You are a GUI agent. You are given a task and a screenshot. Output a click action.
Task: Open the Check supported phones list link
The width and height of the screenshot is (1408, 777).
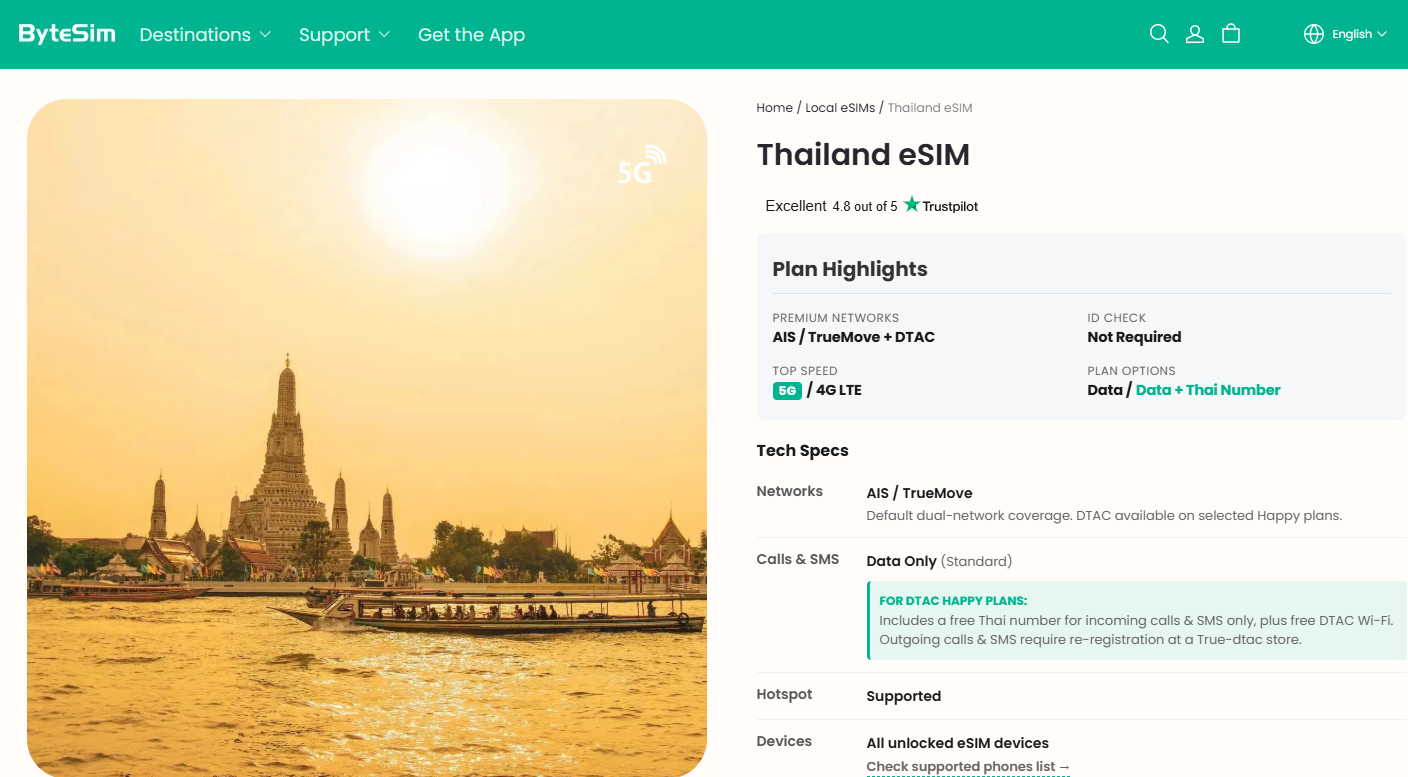[x=968, y=767]
